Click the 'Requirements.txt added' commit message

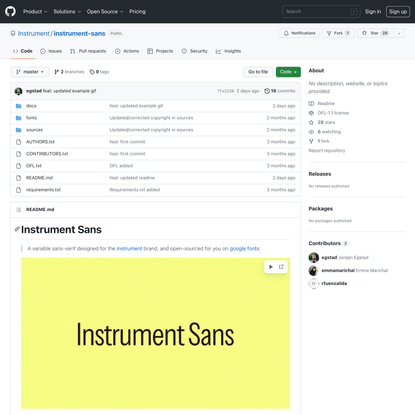[135, 190]
